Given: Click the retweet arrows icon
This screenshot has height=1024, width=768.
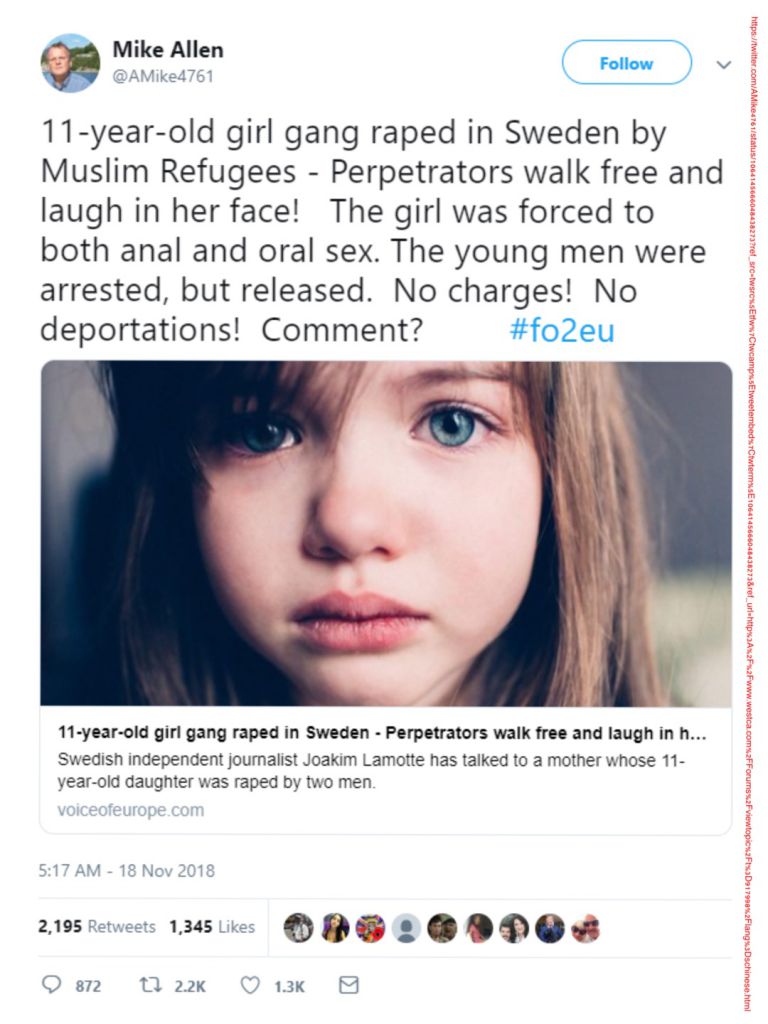Looking at the screenshot, I should 151,985.
